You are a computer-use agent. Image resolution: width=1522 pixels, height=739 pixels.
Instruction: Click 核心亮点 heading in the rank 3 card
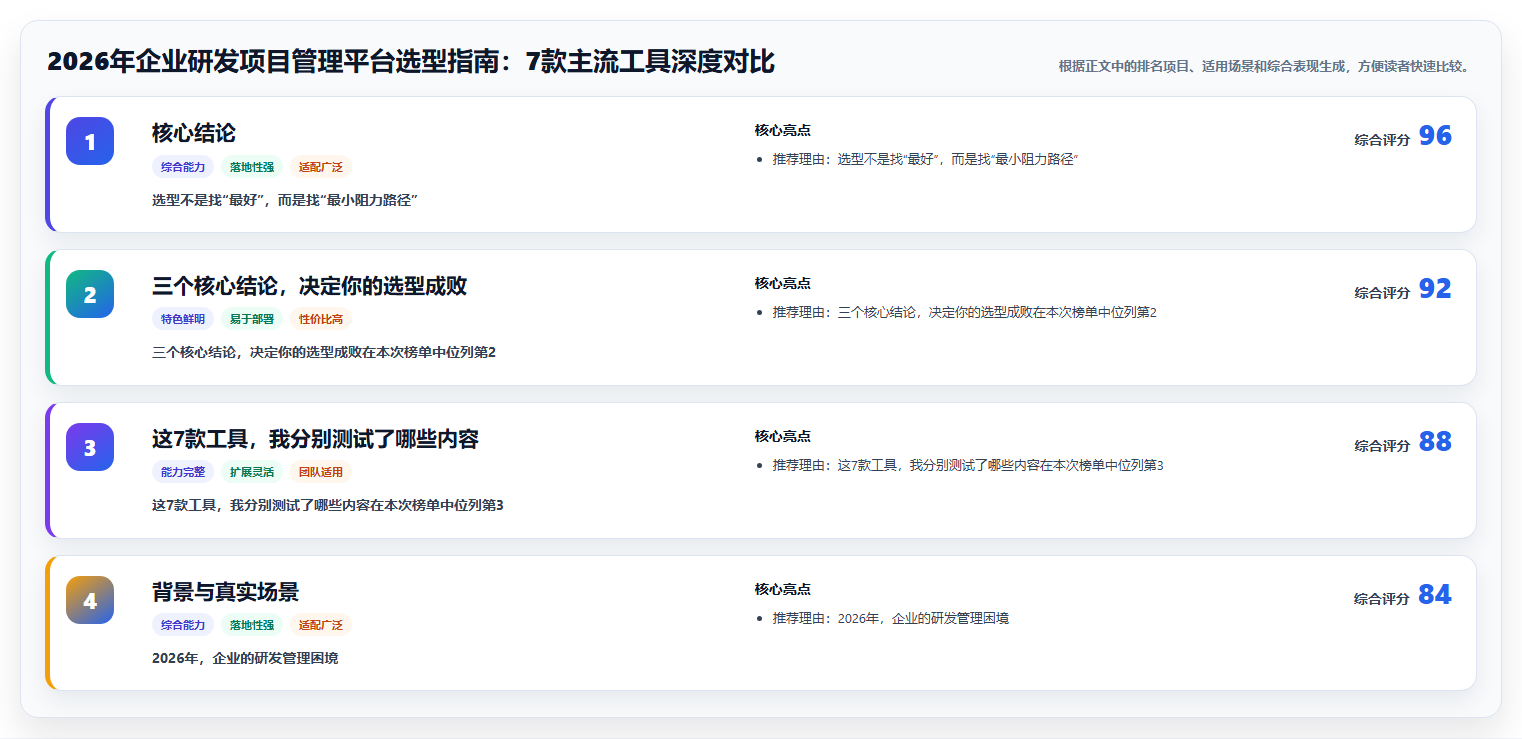coord(782,436)
